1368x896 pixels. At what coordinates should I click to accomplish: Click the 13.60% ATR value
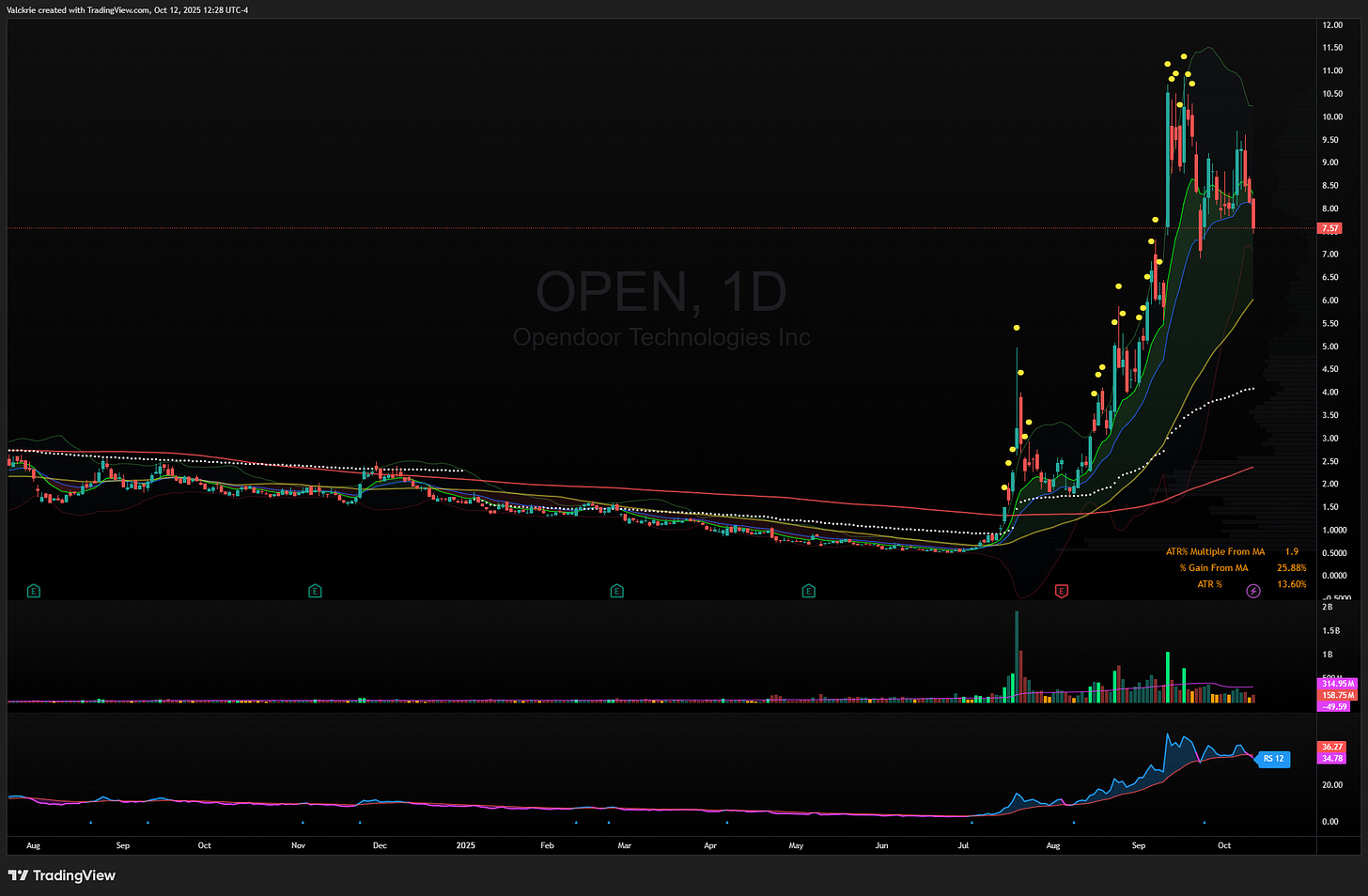(1291, 584)
